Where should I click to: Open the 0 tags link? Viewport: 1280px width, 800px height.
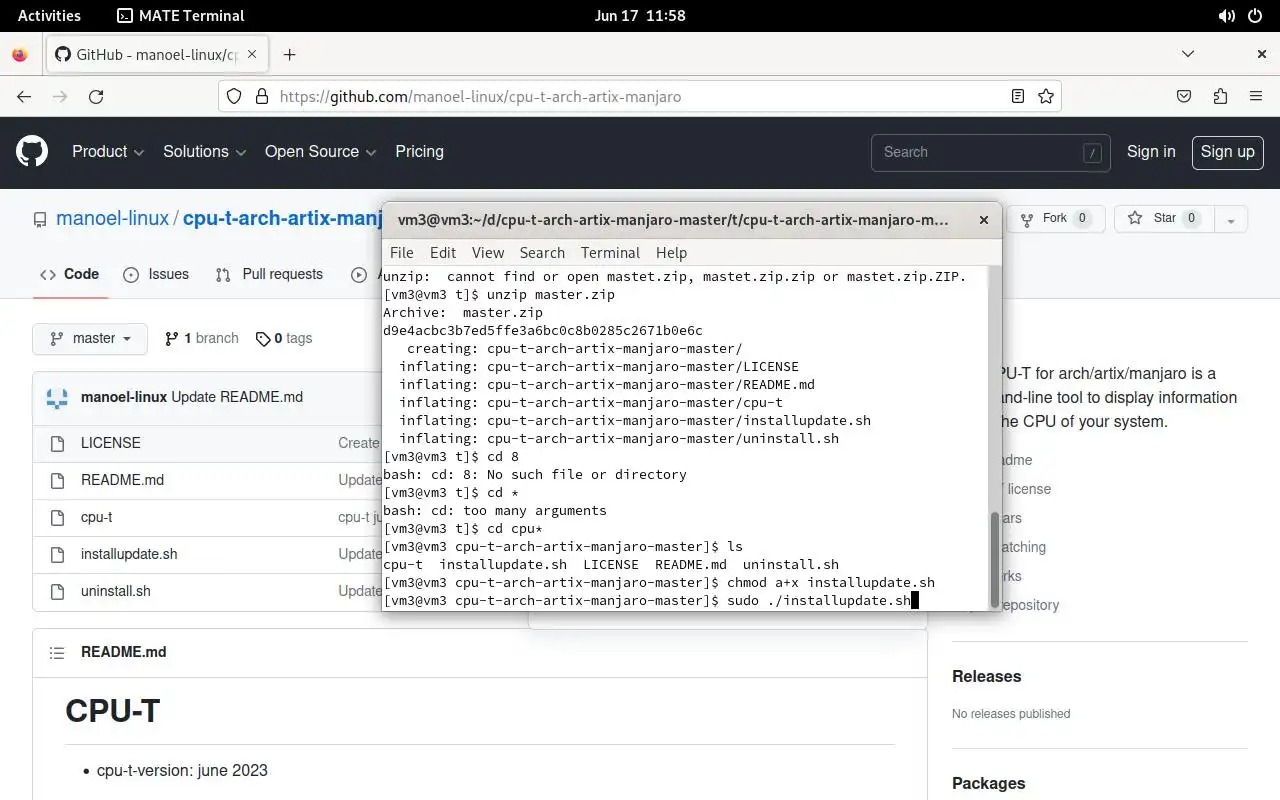click(283, 339)
